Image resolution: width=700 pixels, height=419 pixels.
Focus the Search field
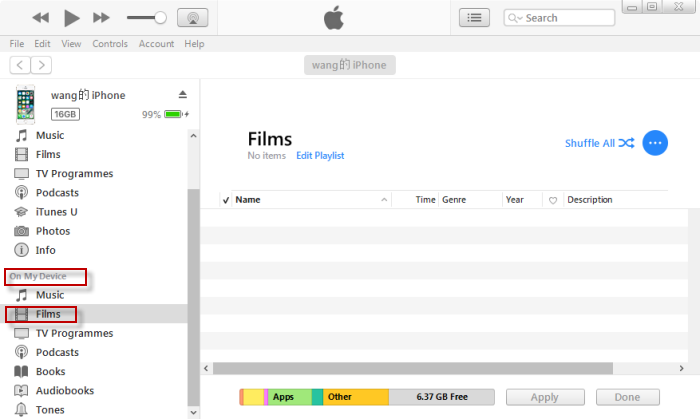click(x=559, y=18)
